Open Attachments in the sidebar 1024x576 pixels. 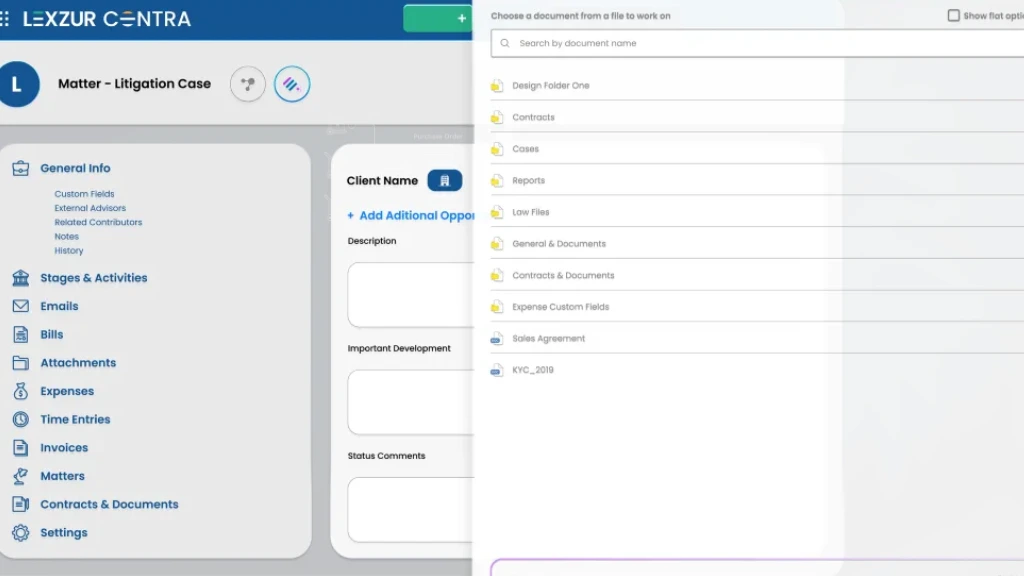point(78,363)
